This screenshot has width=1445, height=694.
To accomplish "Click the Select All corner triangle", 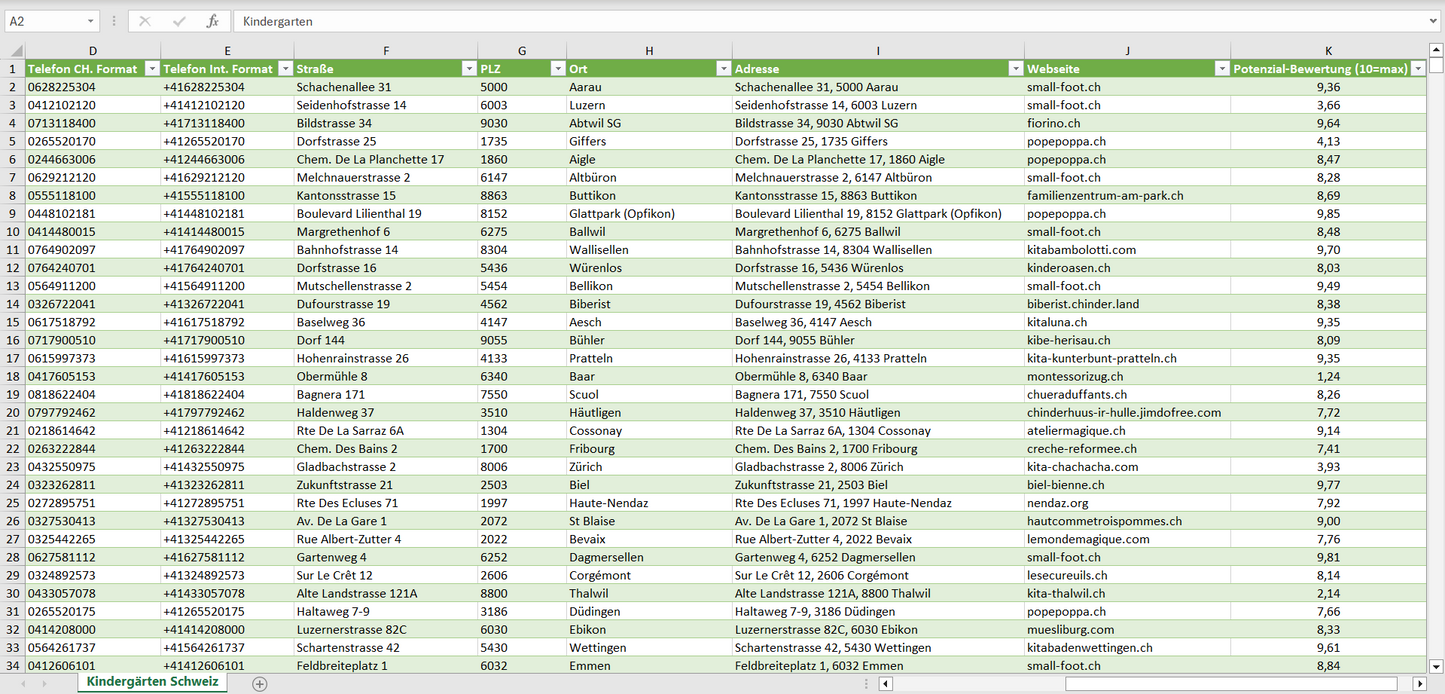I will [x=13, y=50].
